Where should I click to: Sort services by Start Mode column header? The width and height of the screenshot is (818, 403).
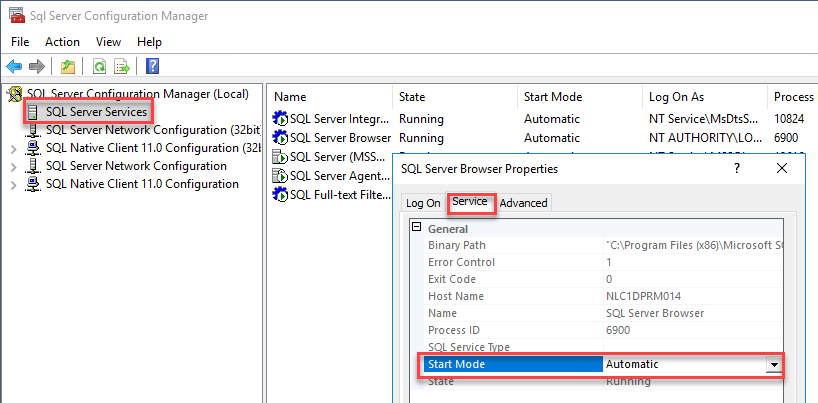[552, 97]
